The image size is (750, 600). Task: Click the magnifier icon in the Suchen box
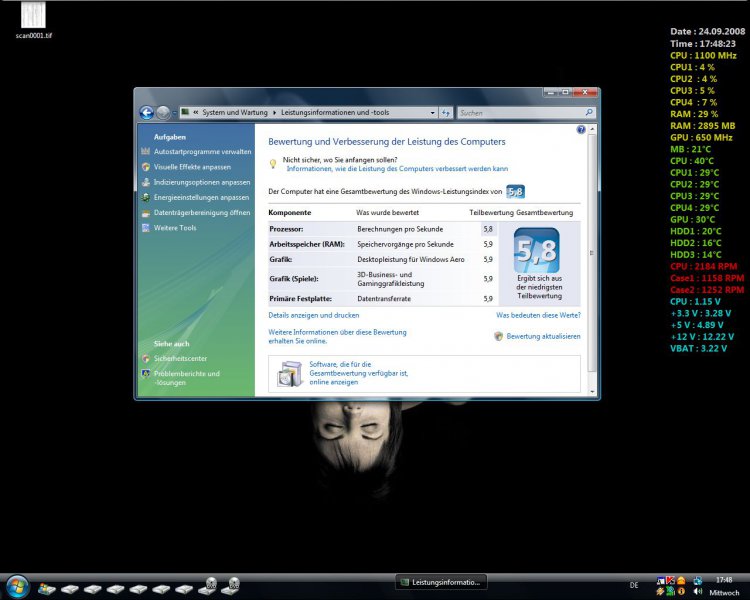pyautogui.click(x=589, y=112)
